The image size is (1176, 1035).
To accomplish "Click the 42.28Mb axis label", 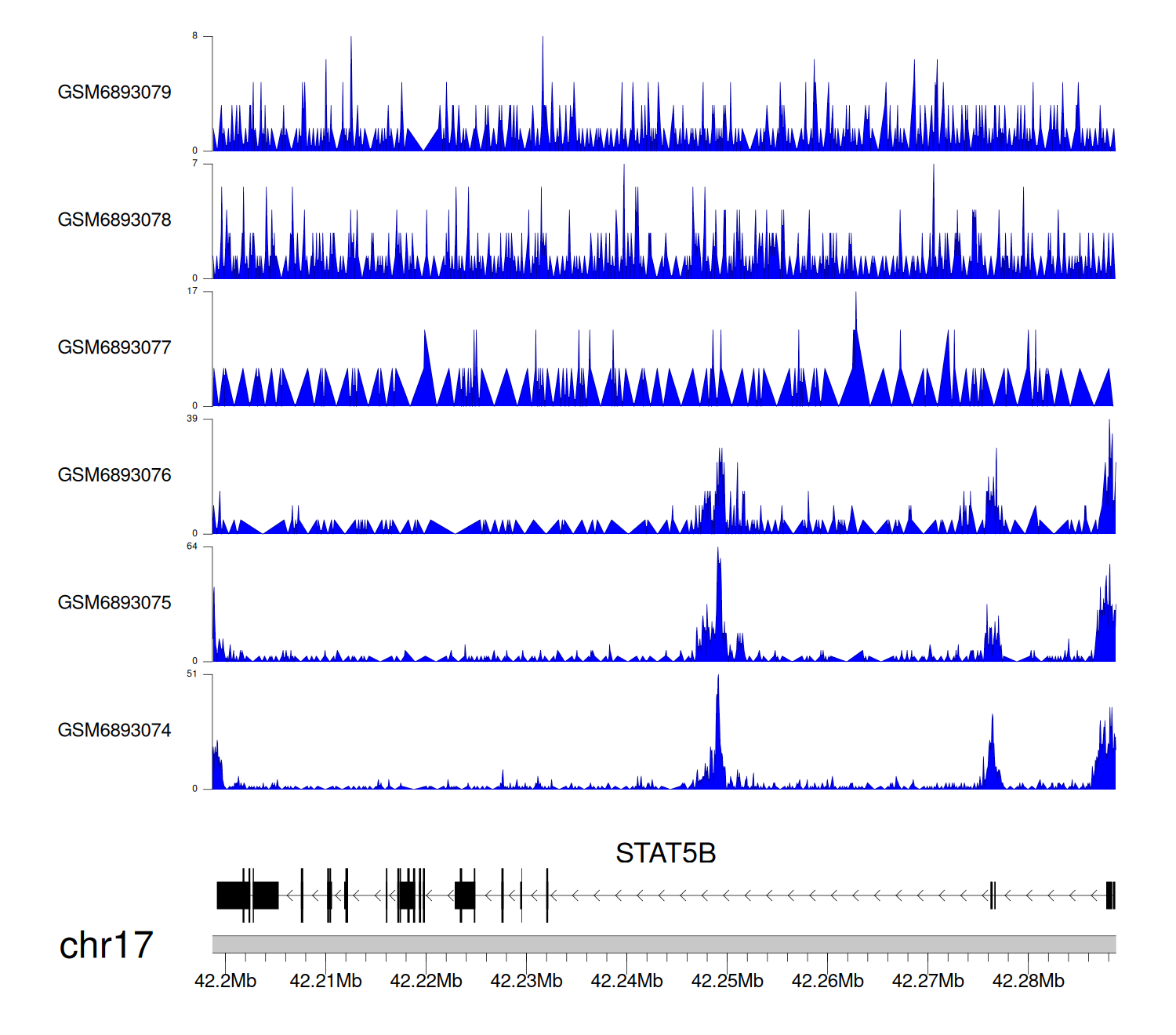I will coord(1028,981).
